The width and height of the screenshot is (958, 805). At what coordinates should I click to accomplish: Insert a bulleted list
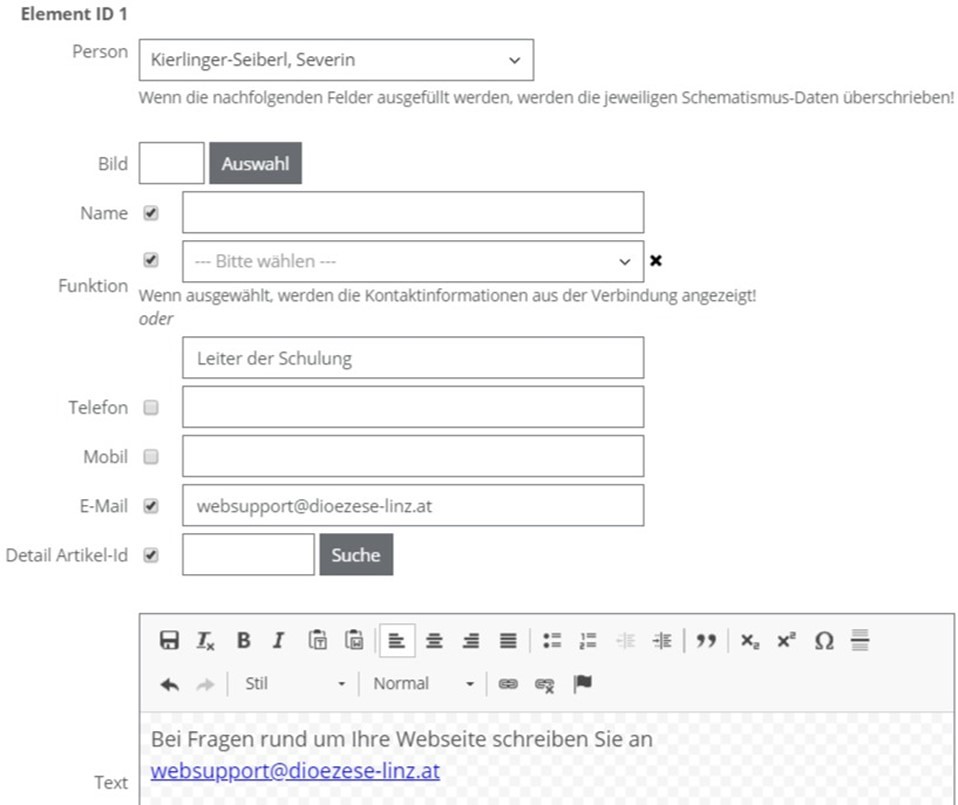pos(552,641)
